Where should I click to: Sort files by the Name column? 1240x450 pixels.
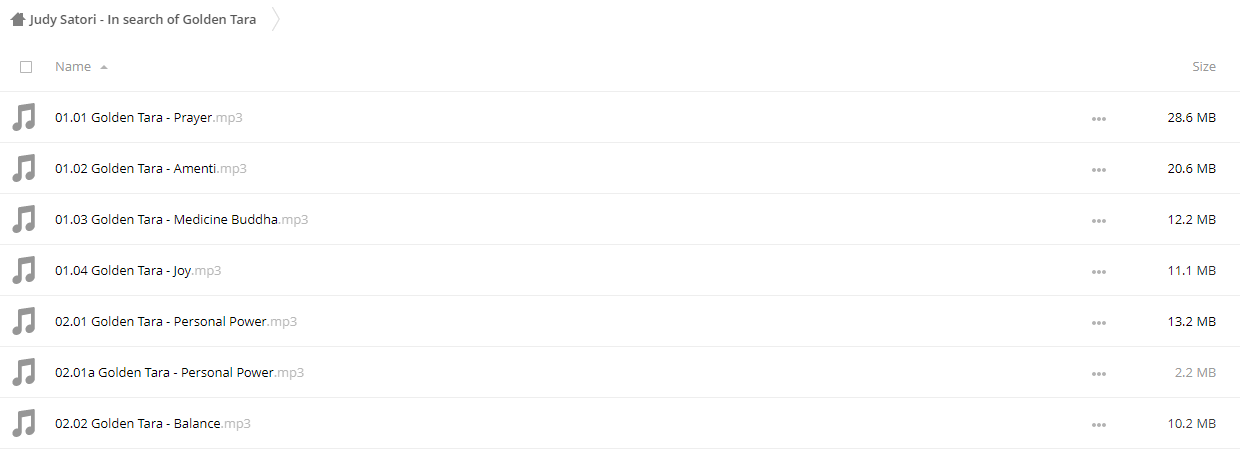[73, 66]
